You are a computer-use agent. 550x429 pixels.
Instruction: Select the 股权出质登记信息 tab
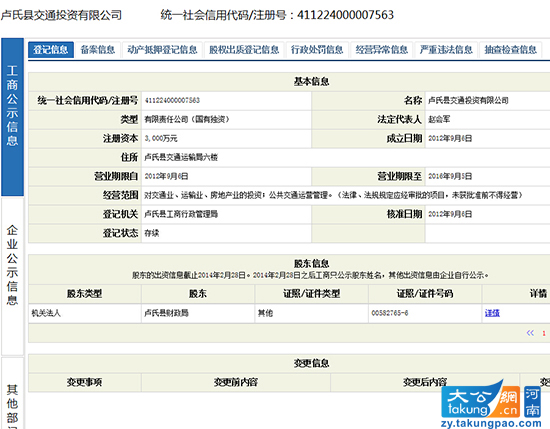pos(244,49)
